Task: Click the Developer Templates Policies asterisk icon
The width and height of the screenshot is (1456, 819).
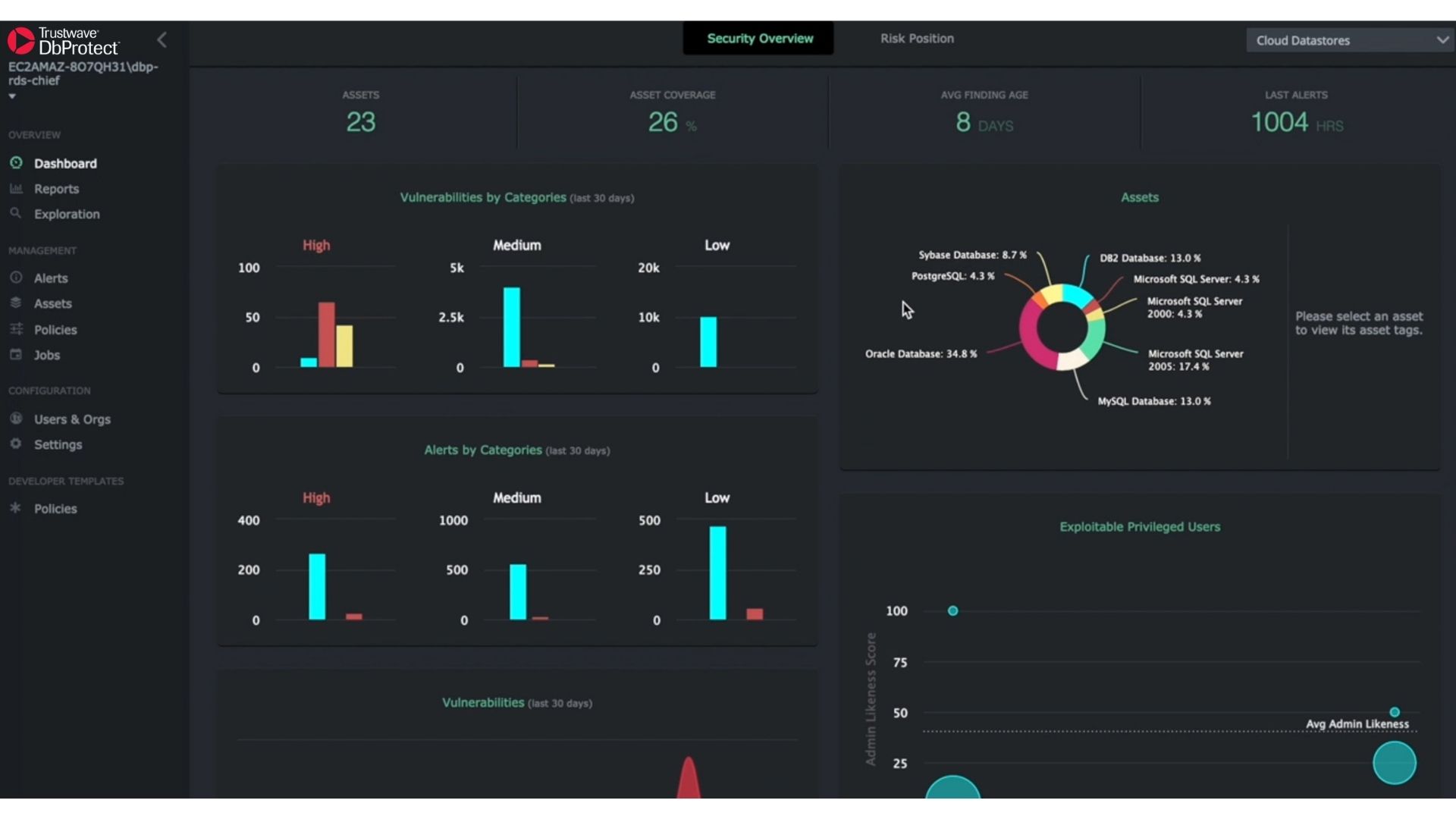Action: coord(16,508)
